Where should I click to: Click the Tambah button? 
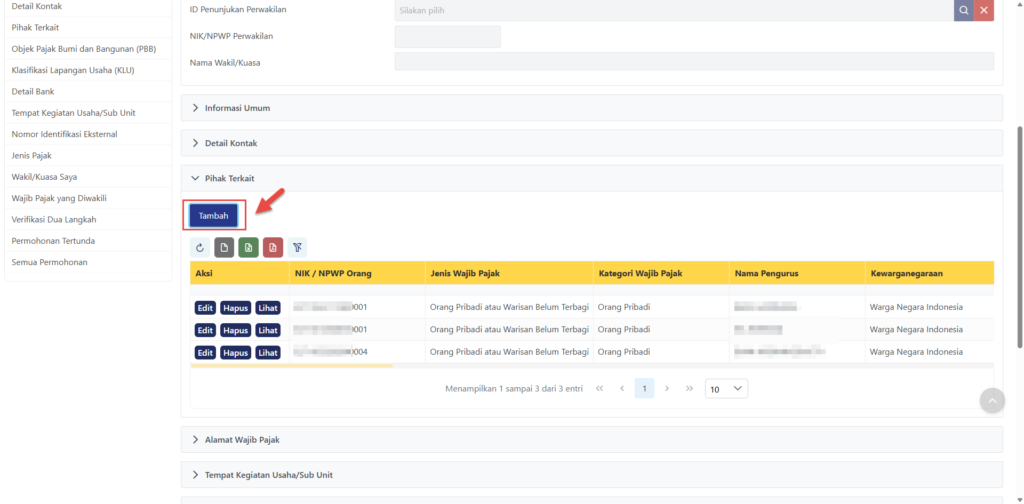coord(213,215)
